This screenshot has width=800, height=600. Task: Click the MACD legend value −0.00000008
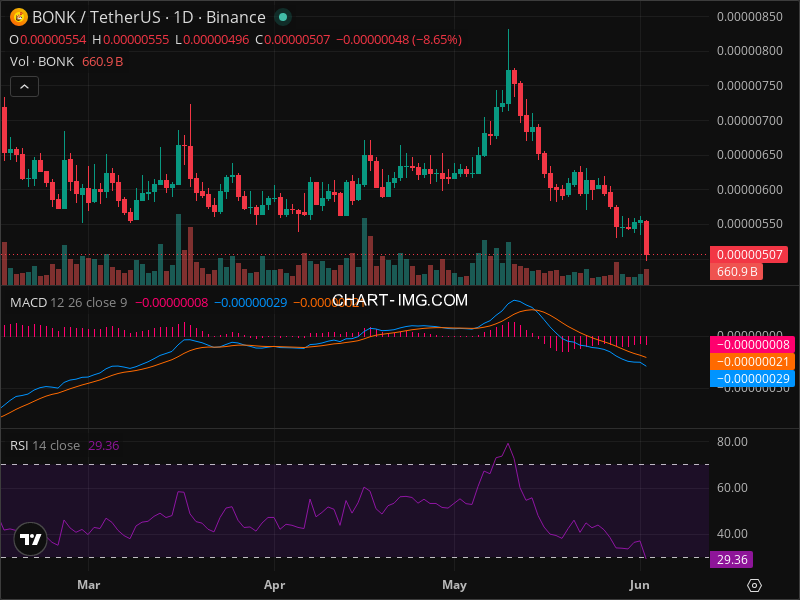pos(171,303)
